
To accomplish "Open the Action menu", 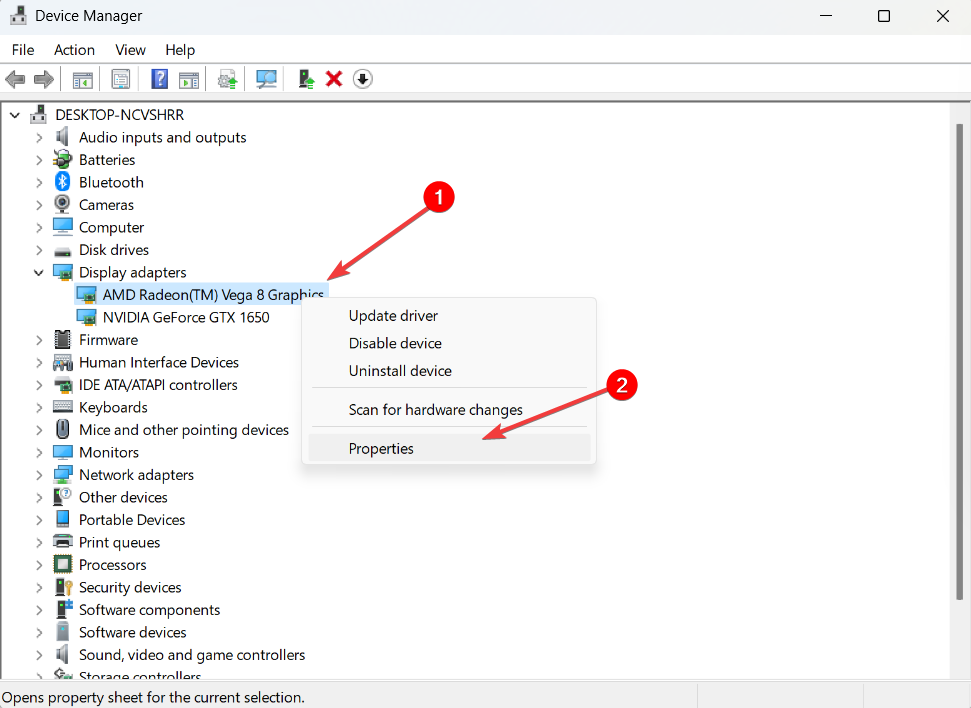I will click(x=74, y=50).
